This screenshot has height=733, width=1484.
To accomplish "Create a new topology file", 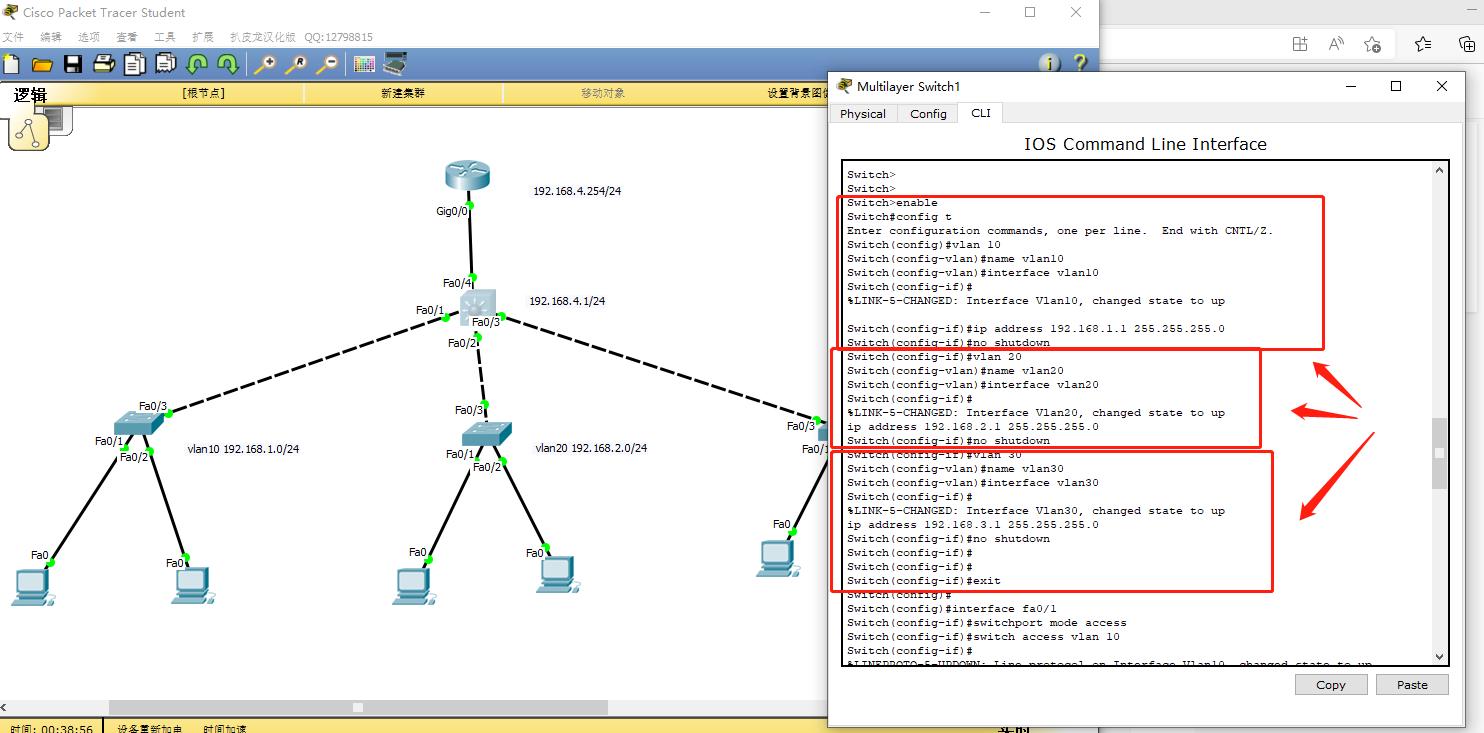I will coord(11,63).
